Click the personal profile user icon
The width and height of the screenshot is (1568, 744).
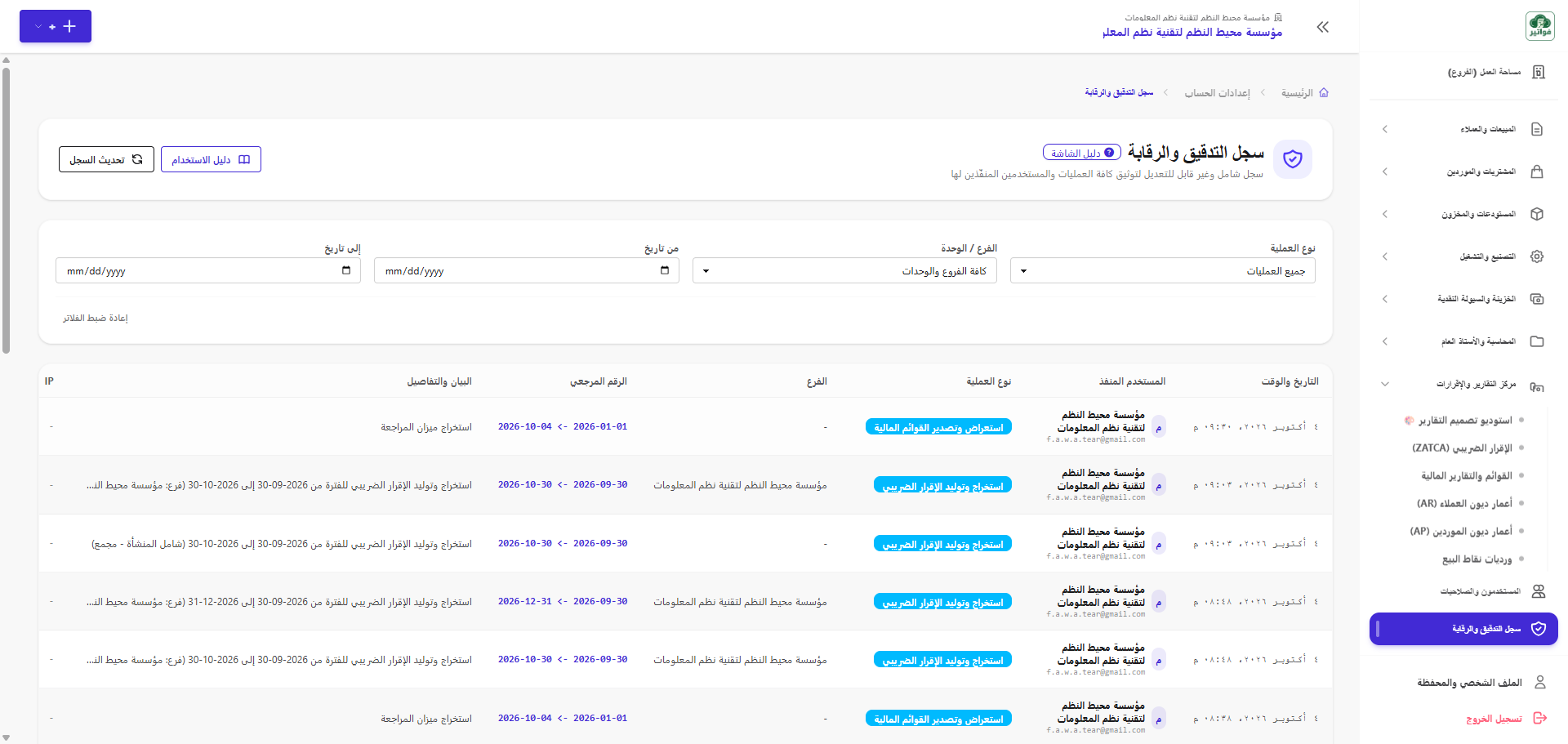(1540, 682)
